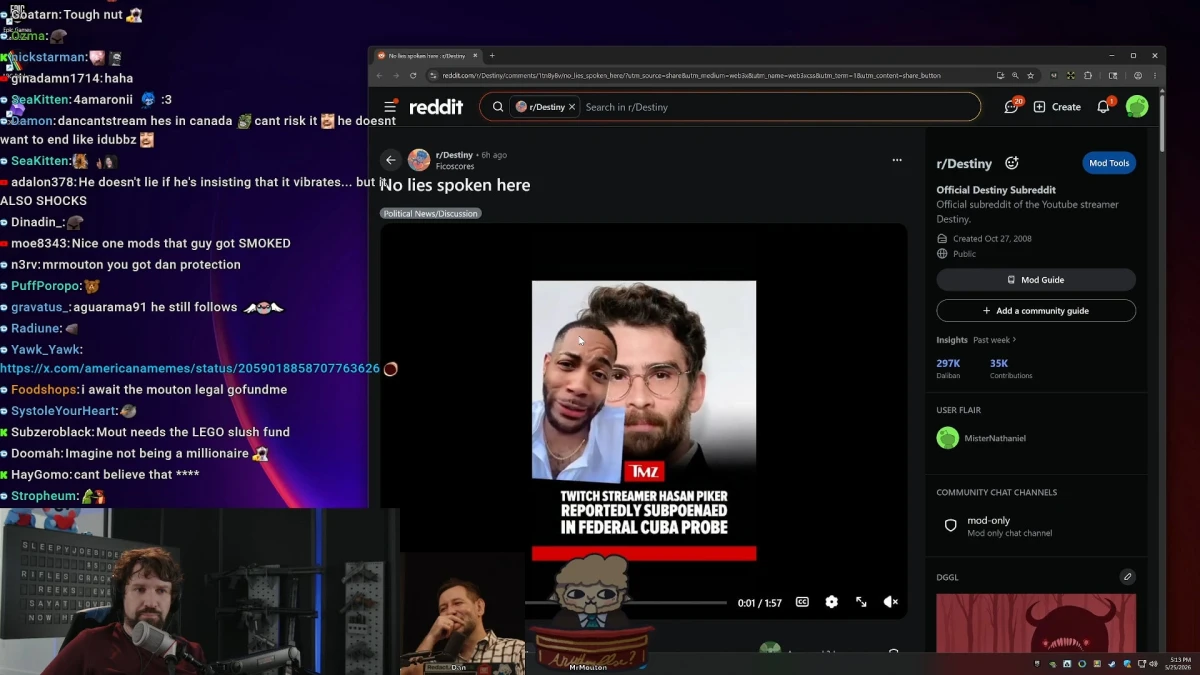Click the reddit logo to go home

click(x=437, y=107)
